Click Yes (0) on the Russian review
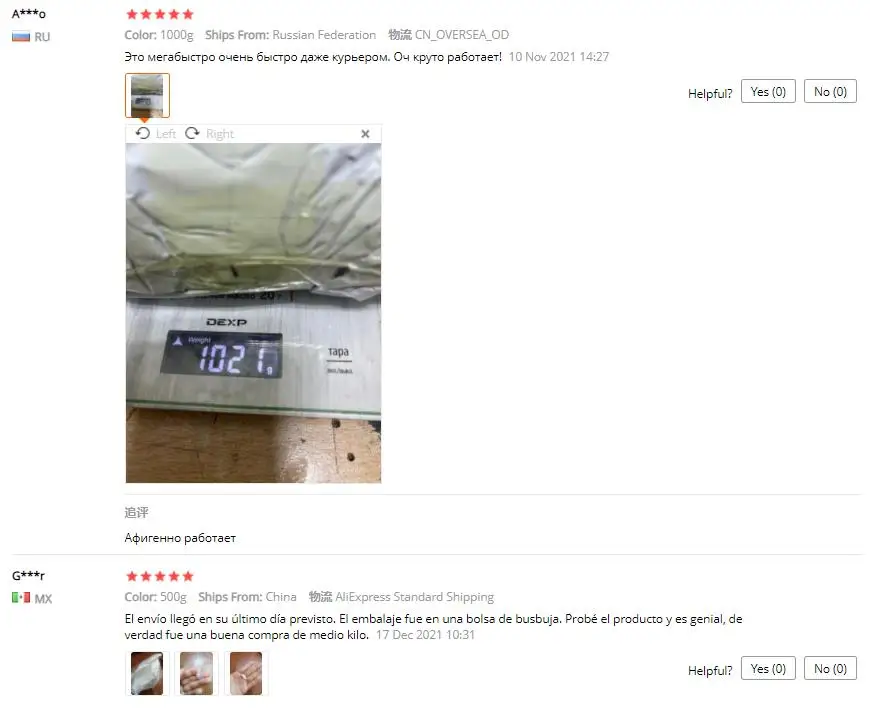 pos(768,92)
